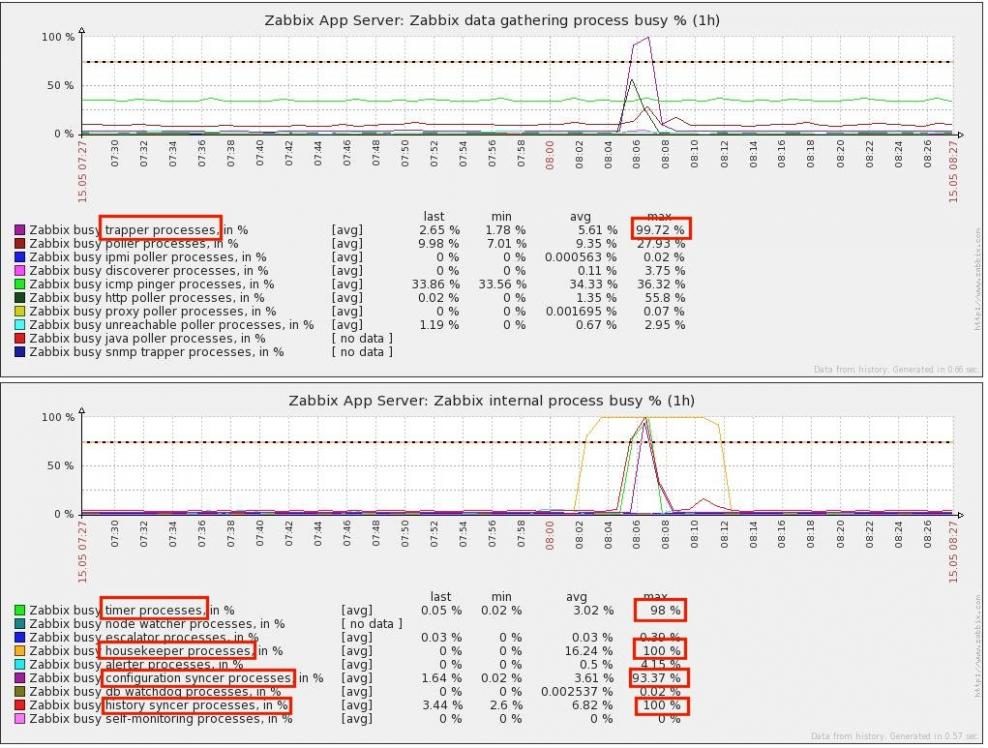Click 'Zabbix busy discoverer processes' label
The image size is (988, 748).
149,271
